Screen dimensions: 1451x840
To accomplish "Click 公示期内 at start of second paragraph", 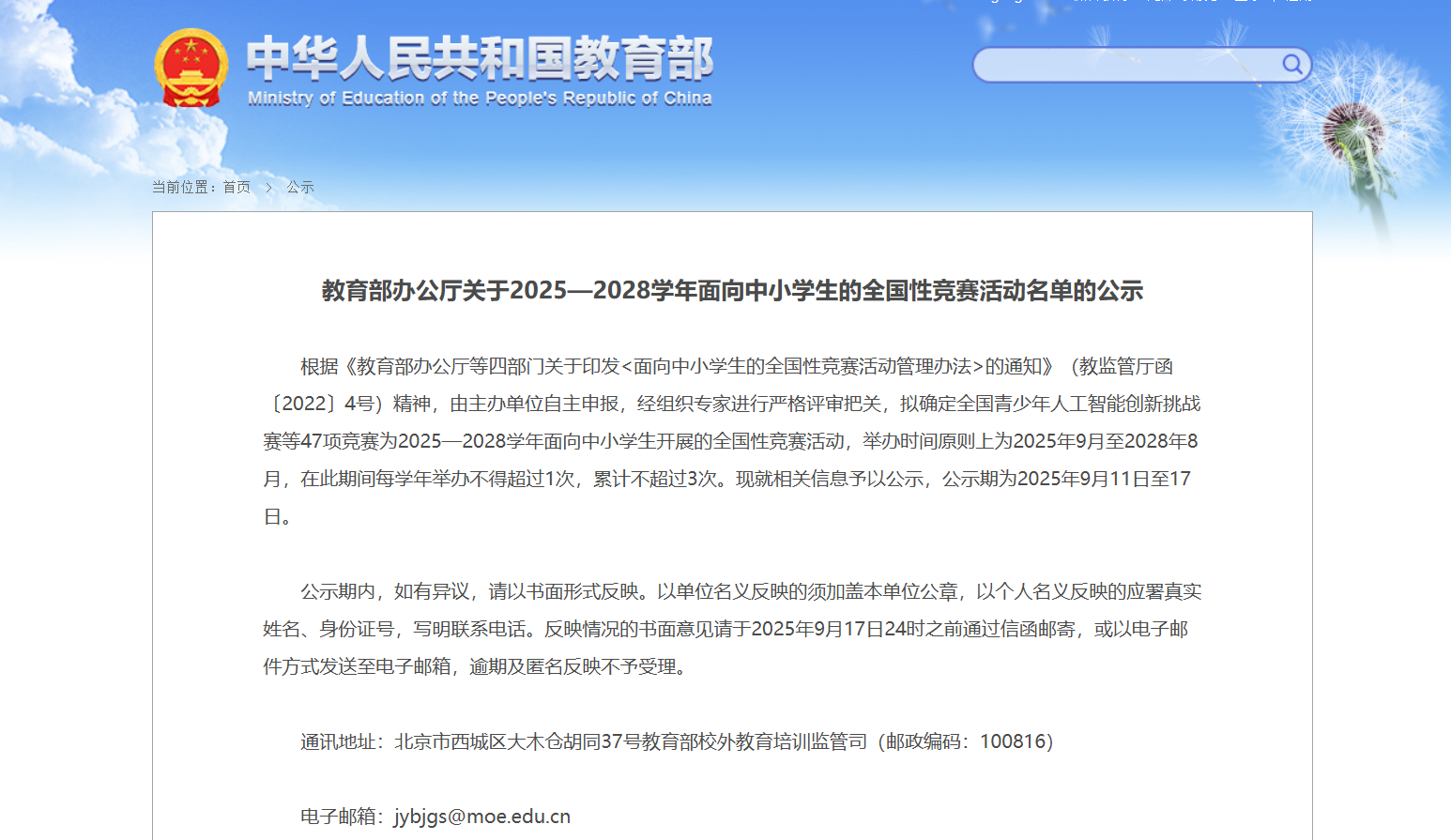I will pos(338,591).
